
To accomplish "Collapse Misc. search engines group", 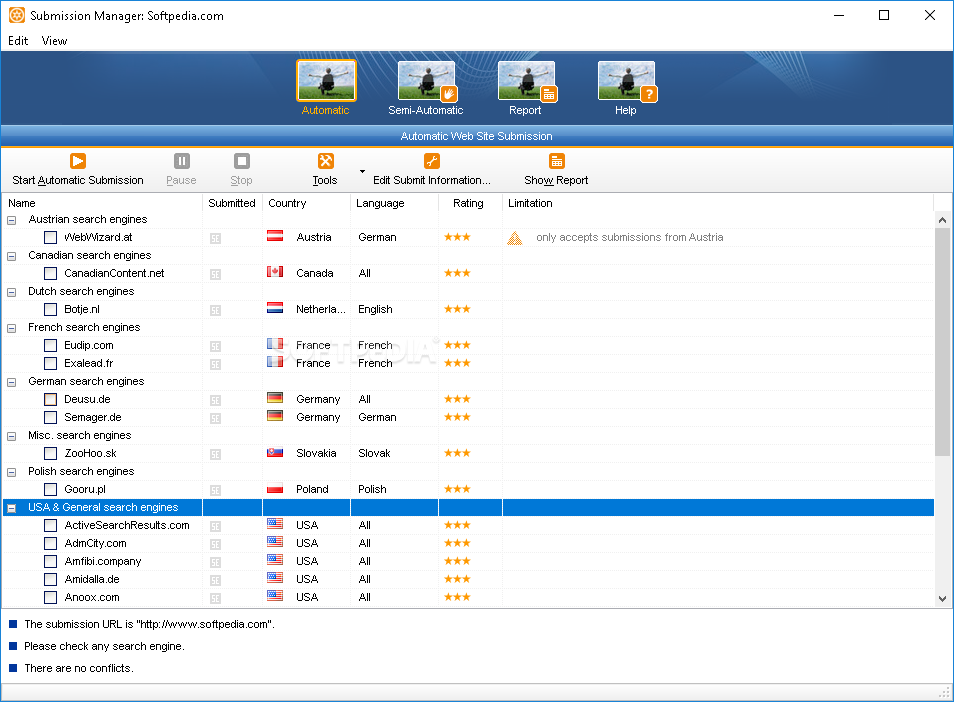I will 12,436.
